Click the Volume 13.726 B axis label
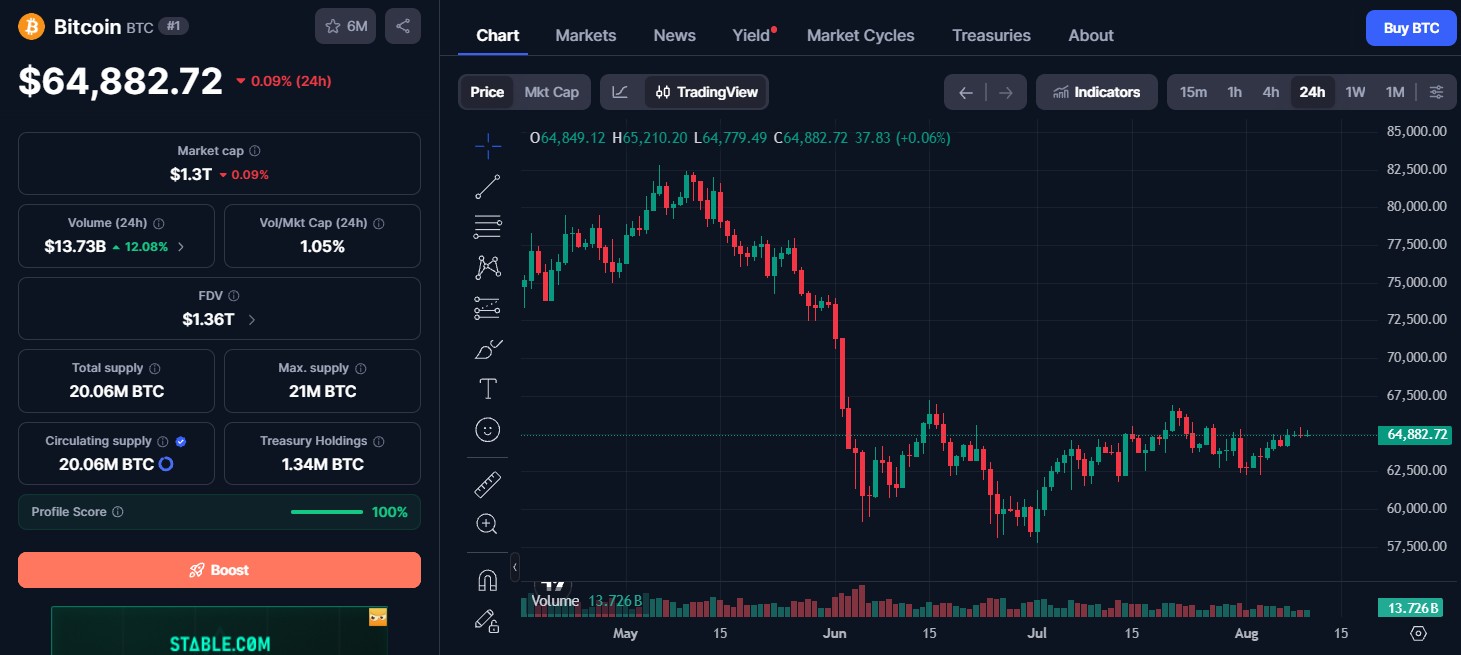This screenshot has width=1461, height=655. 1413,608
